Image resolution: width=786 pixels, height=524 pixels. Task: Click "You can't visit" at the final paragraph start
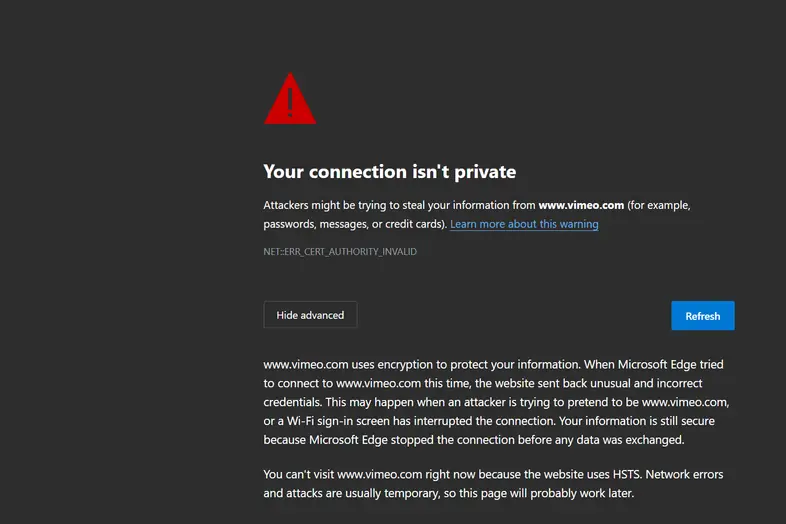298,474
